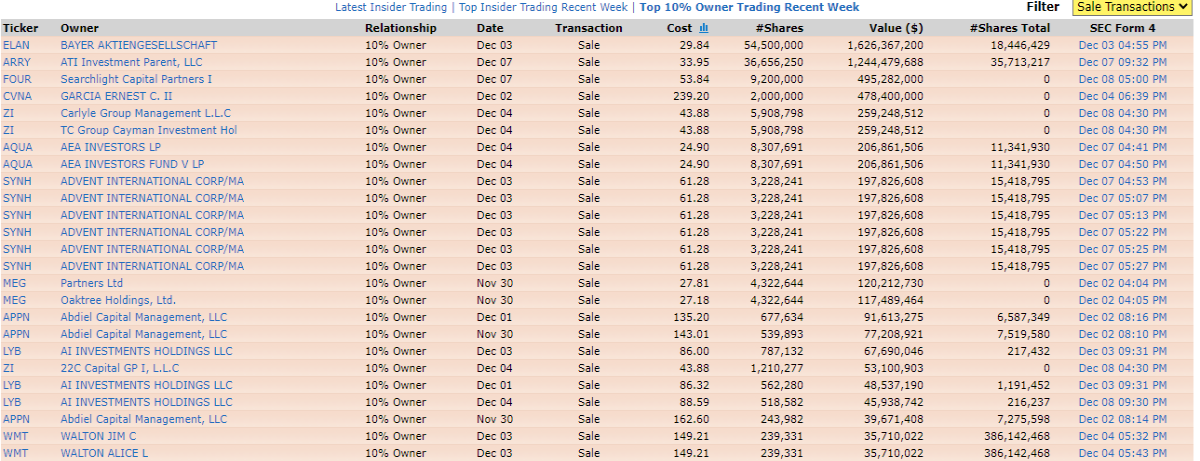Open SEC form Dec 02 04:04 PM

1122,283
